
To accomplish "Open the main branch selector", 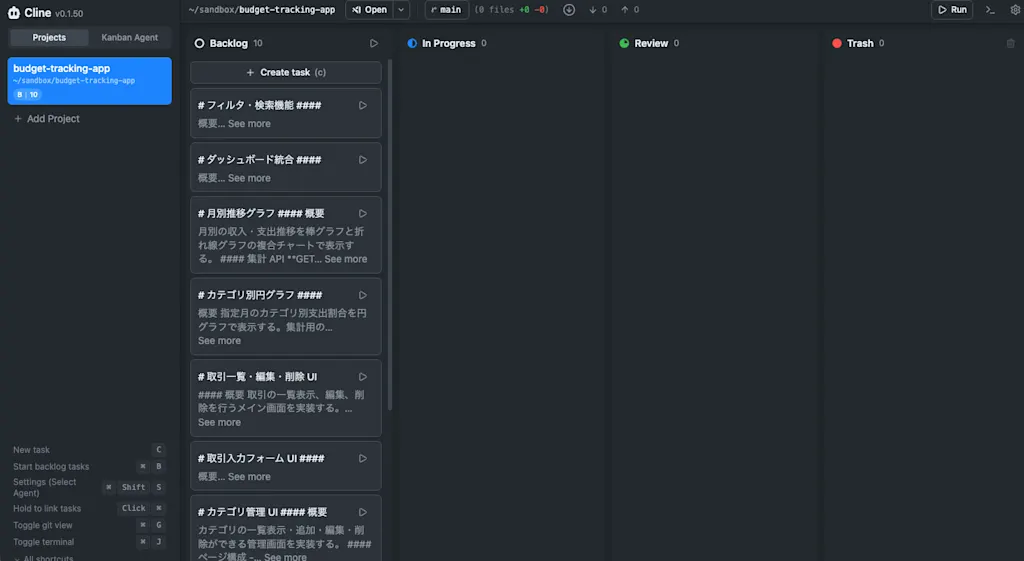I will [x=447, y=10].
